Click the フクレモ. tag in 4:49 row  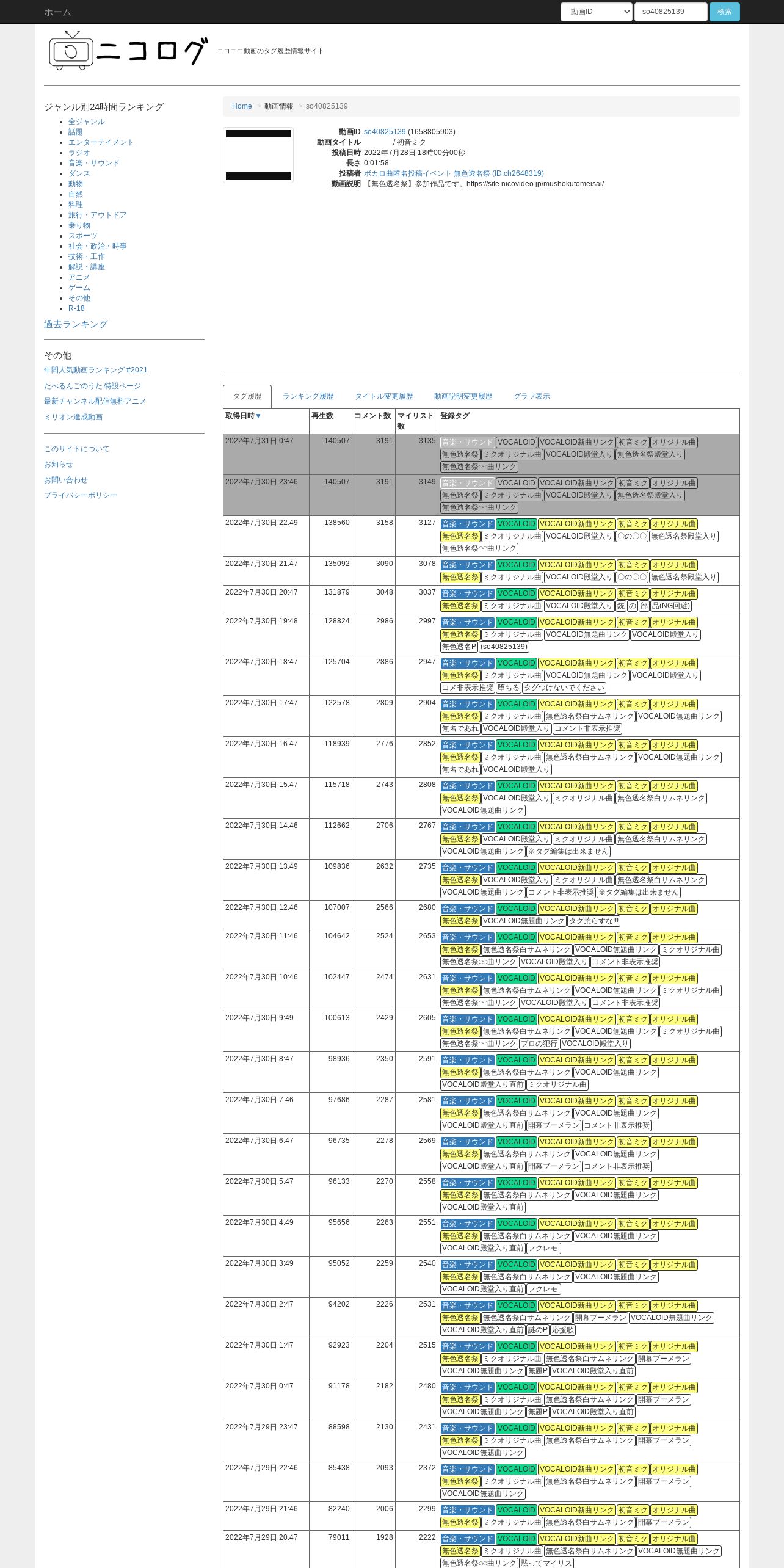[543, 1248]
